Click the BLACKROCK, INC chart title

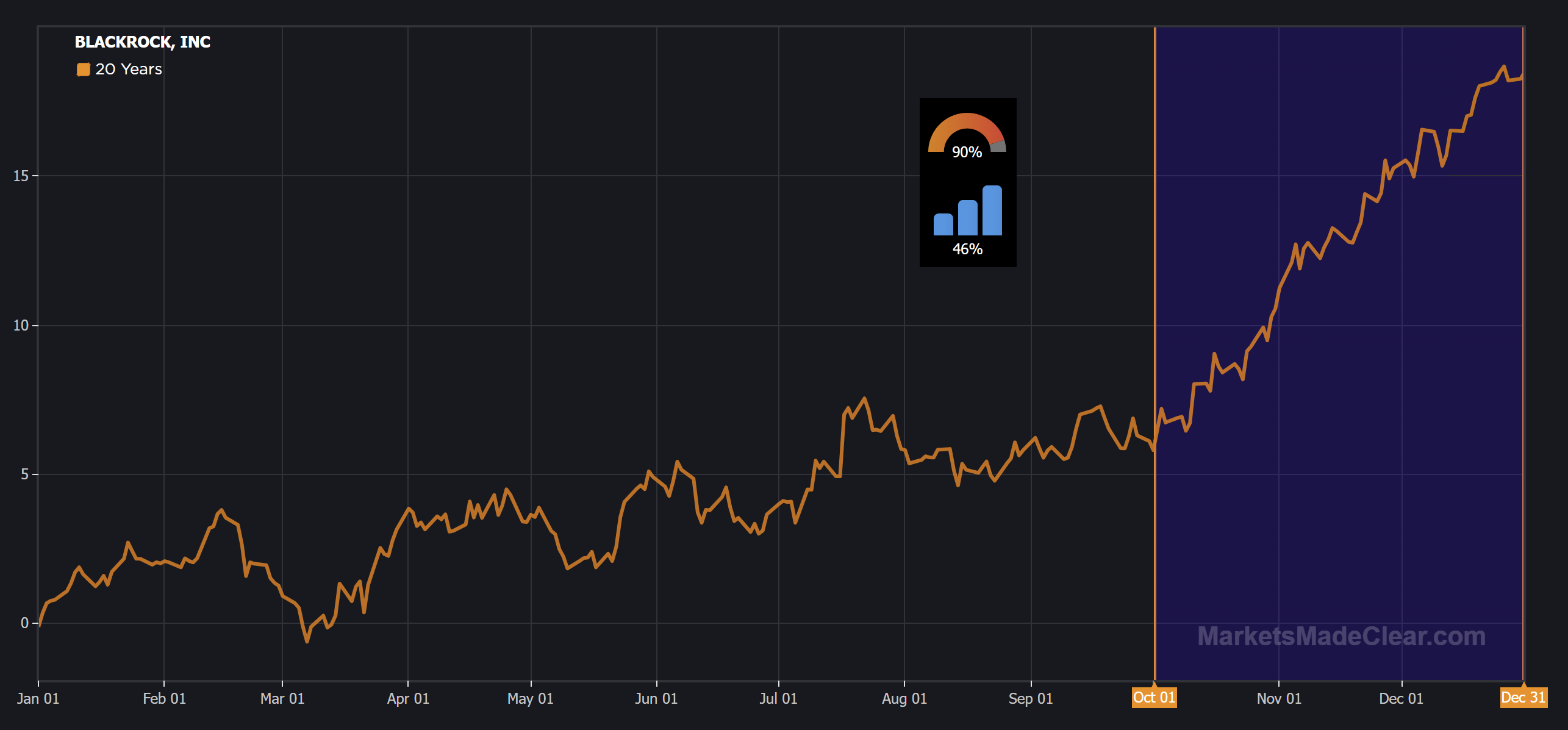pyautogui.click(x=143, y=42)
